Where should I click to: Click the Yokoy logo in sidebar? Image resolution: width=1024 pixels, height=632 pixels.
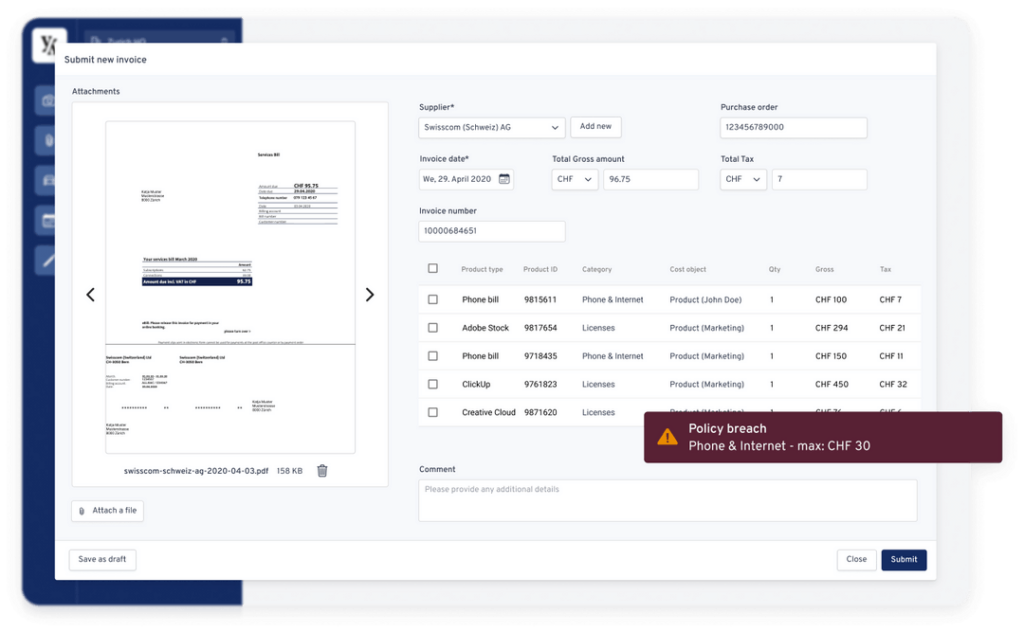(x=49, y=45)
